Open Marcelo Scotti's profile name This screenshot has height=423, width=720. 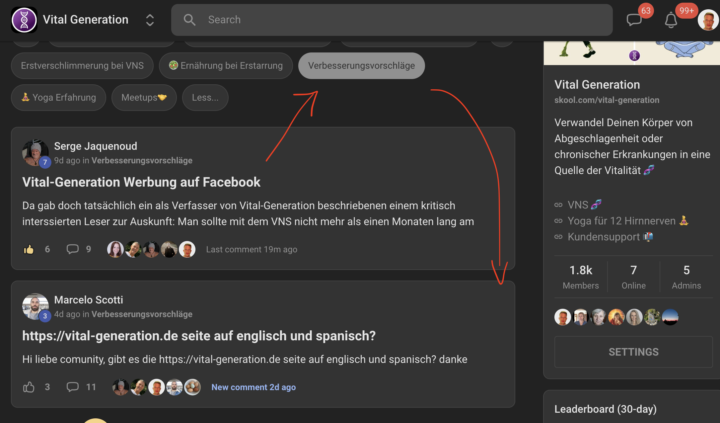pyautogui.click(x=89, y=300)
